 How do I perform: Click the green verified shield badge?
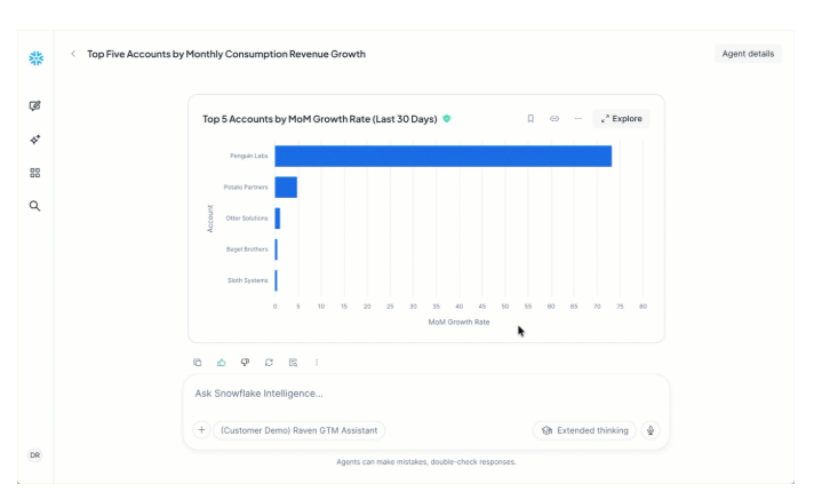(x=447, y=119)
